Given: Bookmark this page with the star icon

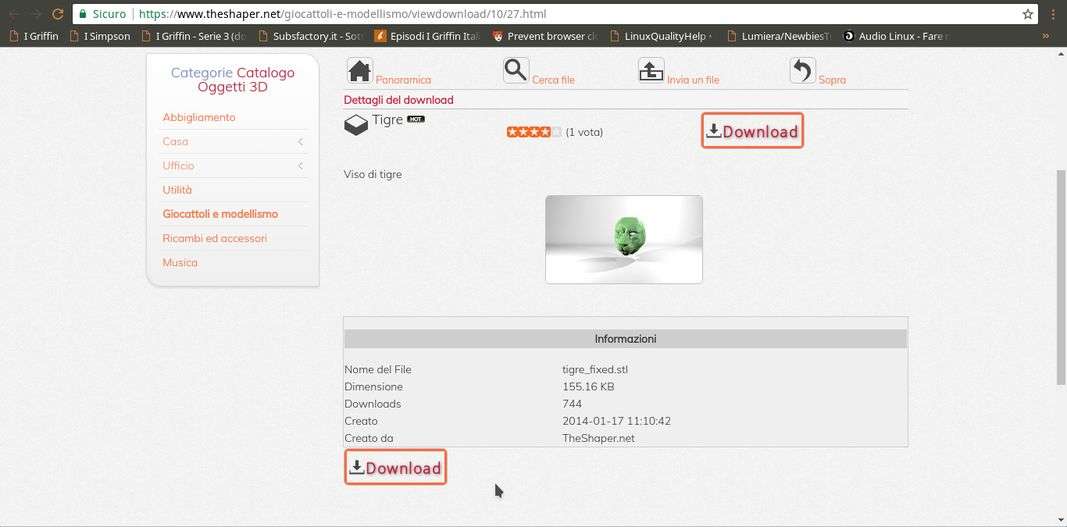Looking at the screenshot, I should click(1028, 14).
